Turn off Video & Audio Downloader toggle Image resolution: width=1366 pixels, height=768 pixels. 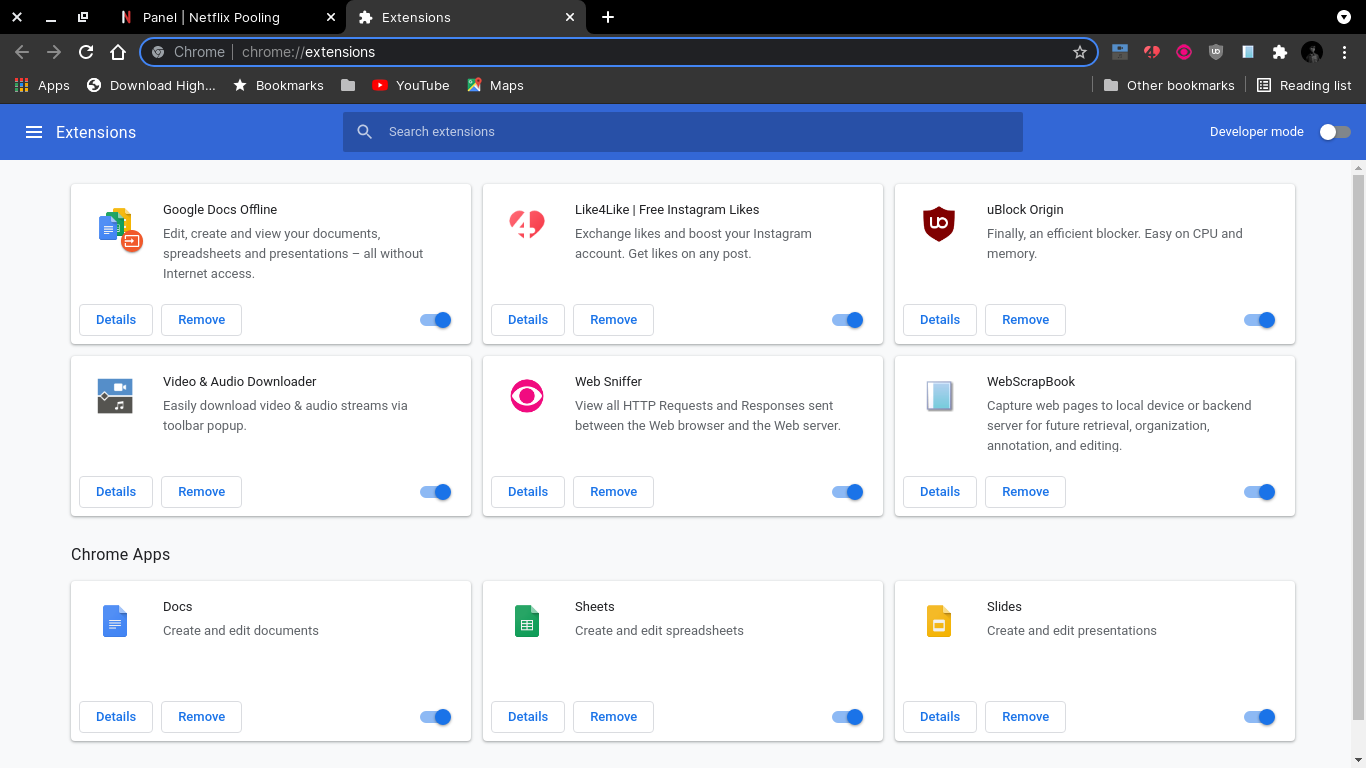pos(435,492)
